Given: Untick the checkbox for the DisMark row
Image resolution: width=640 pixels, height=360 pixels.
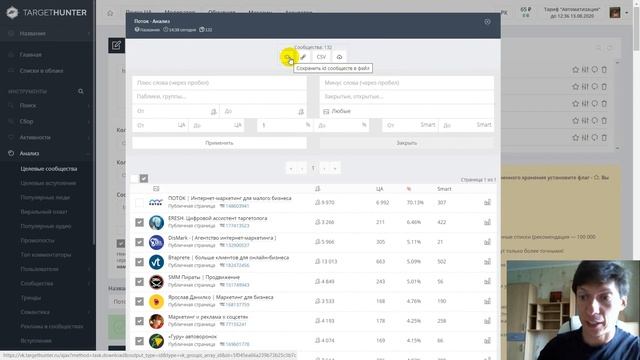Looking at the screenshot, I should tap(140, 242).
